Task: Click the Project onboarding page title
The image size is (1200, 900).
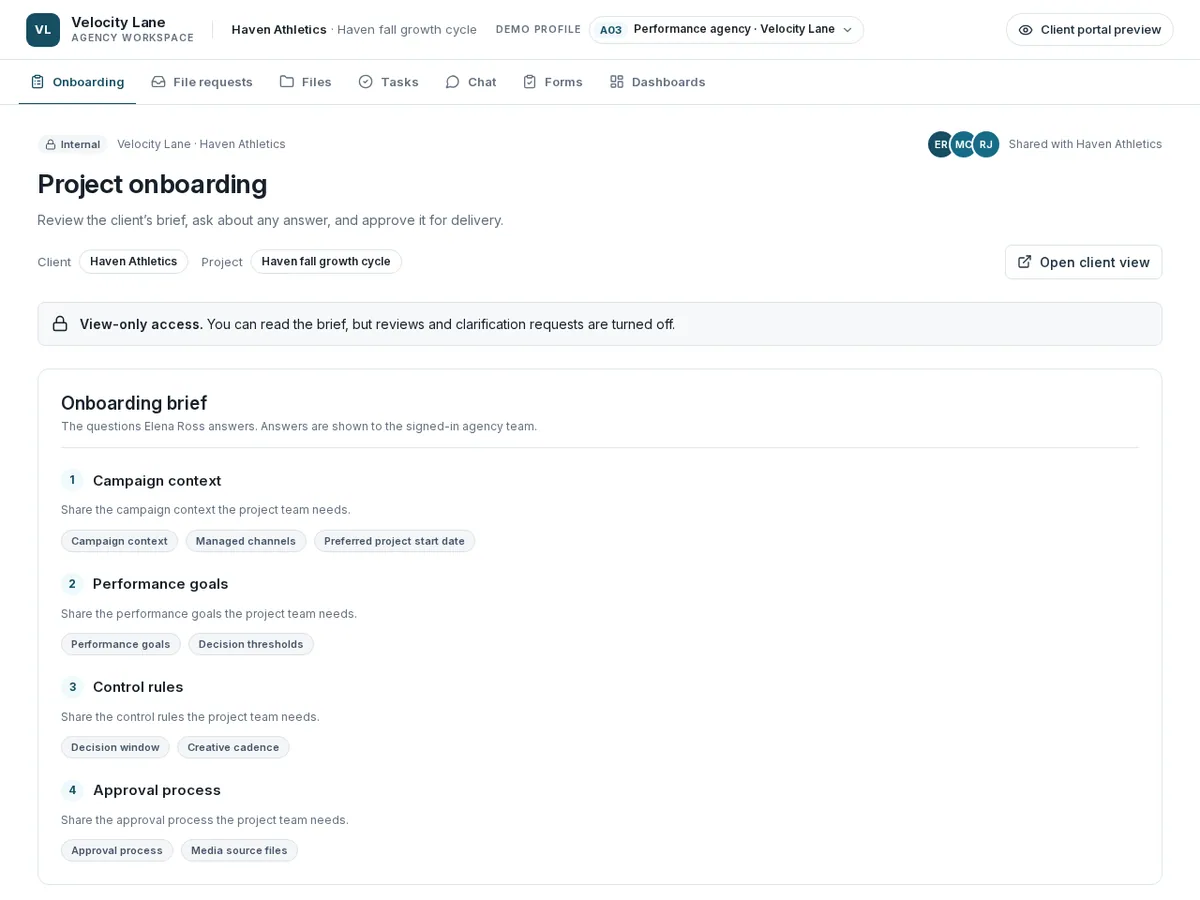Action: point(152,184)
